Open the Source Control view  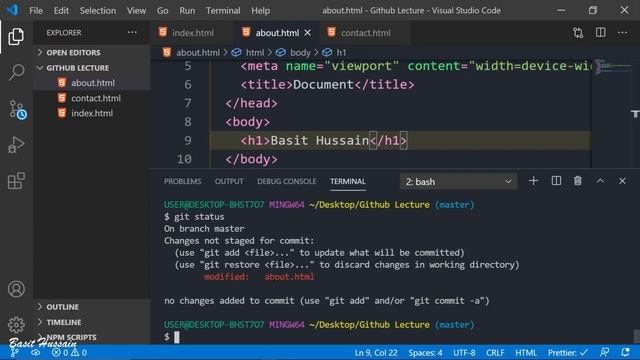(17, 109)
